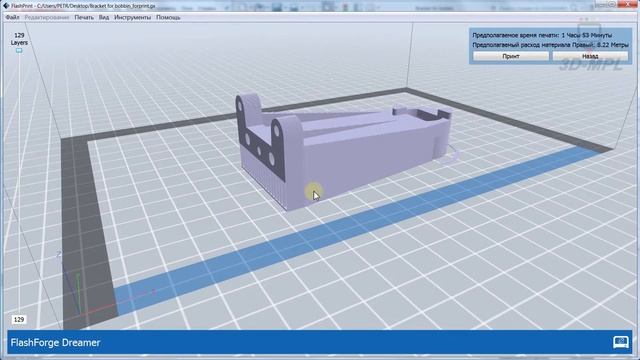Click the estimated print time text
This screenshot has width=640, height=360.
pos(542,35)
